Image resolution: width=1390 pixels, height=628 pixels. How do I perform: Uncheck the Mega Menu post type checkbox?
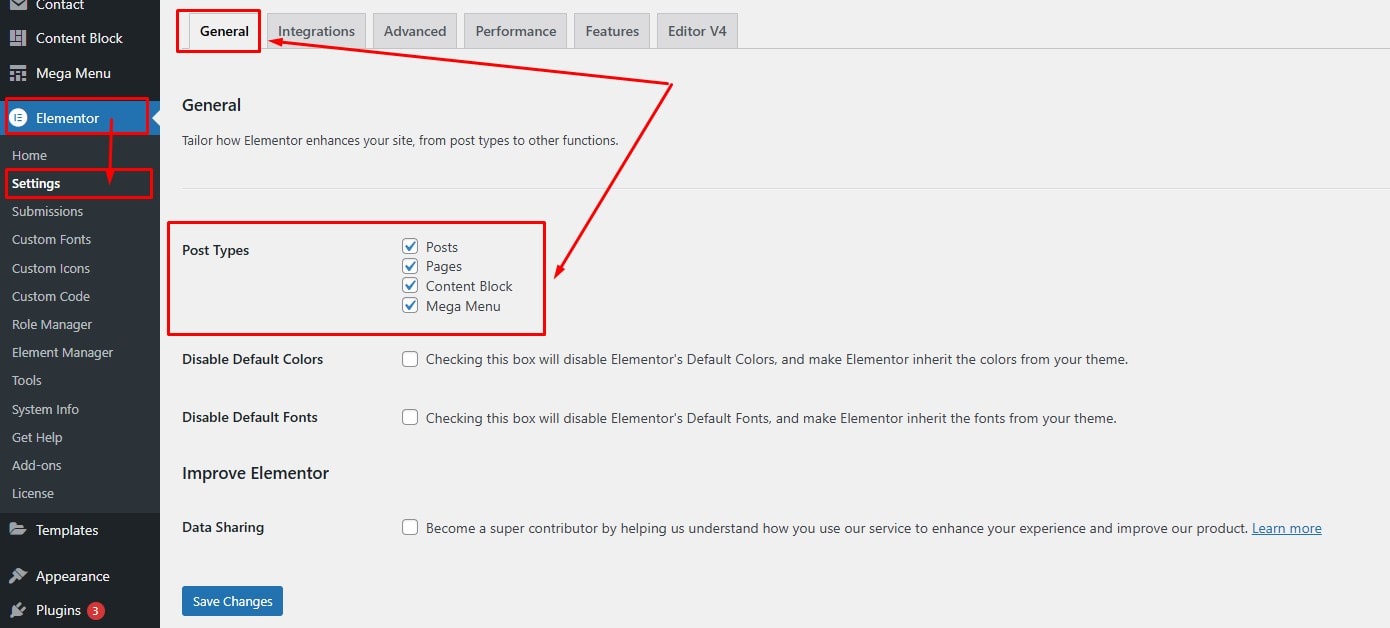click(410, 306)
